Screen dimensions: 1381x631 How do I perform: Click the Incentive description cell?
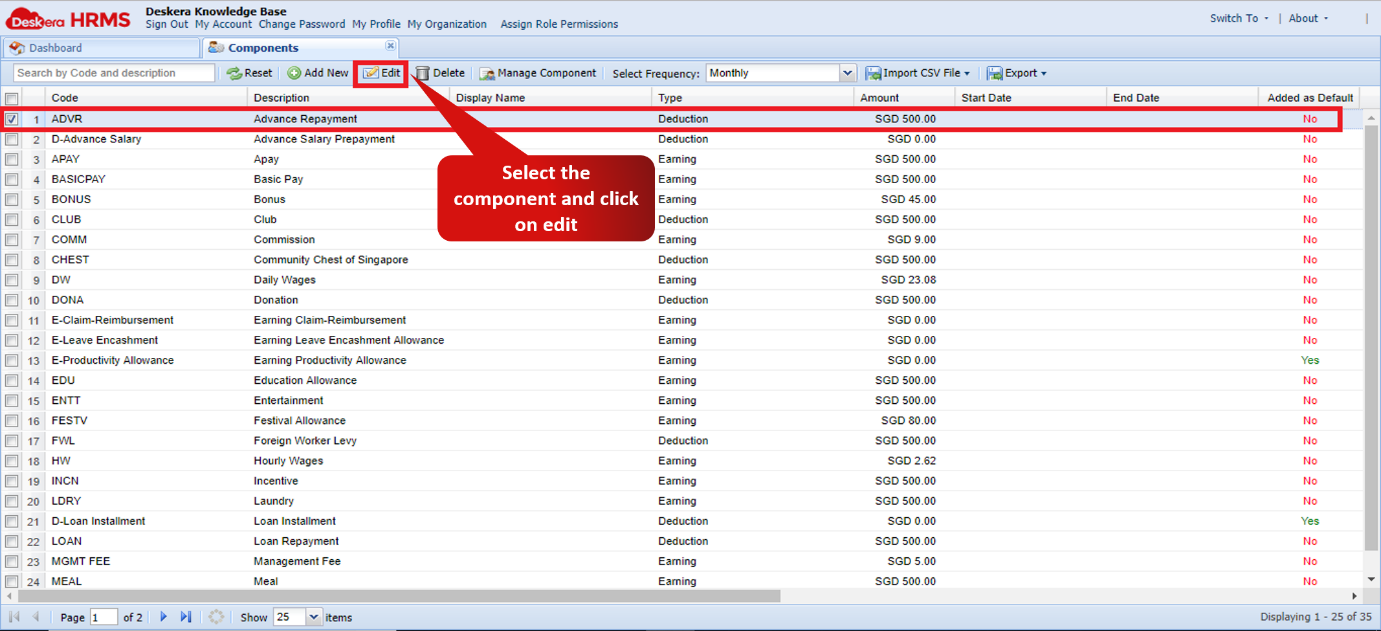point(276,481)
